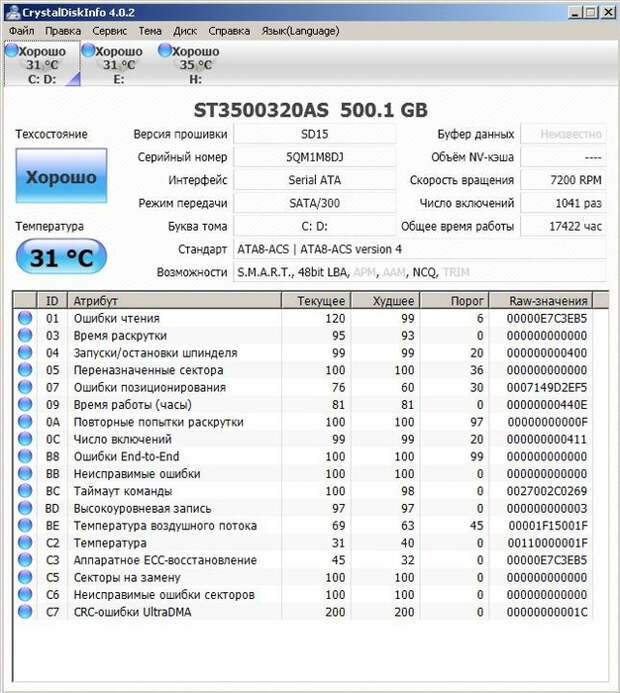Screen dimensions: 620x693
Task: Click status orb for 04 Запуски/остановки шпинделя
Action: click(x=25, y=352)
